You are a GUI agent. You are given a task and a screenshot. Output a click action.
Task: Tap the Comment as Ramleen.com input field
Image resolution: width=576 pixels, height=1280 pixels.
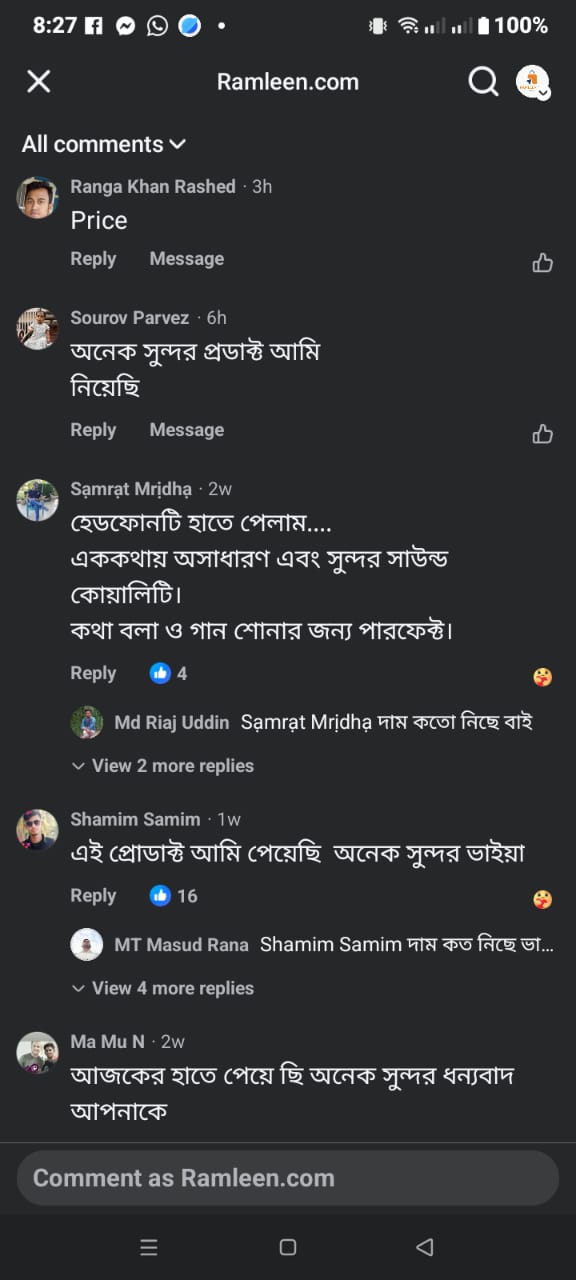coord(288,1177)
